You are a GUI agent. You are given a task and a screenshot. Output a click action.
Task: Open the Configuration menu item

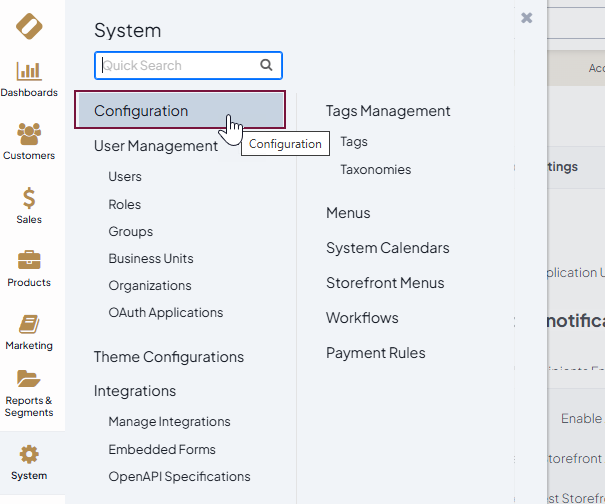point(141,111)
